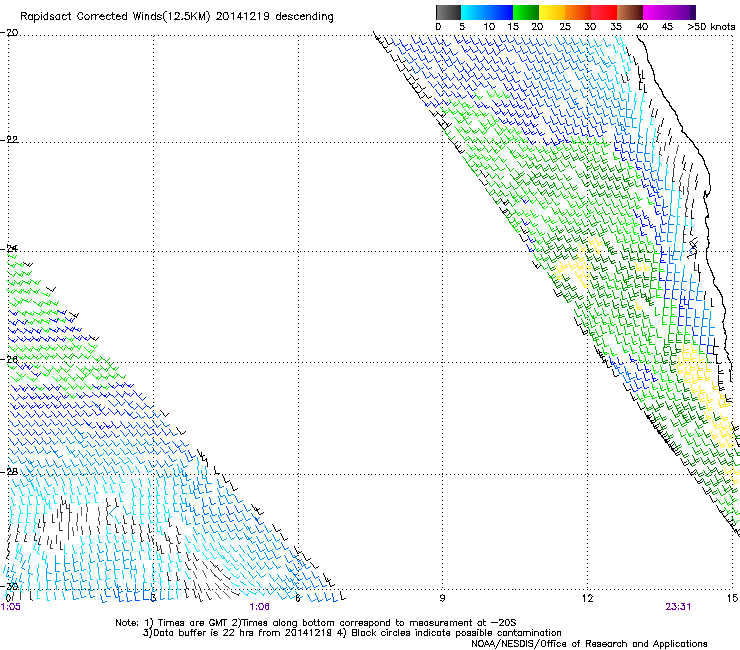Click the legend tick label 10
Viewport: 740px width, 650px height.
(489, 27)
